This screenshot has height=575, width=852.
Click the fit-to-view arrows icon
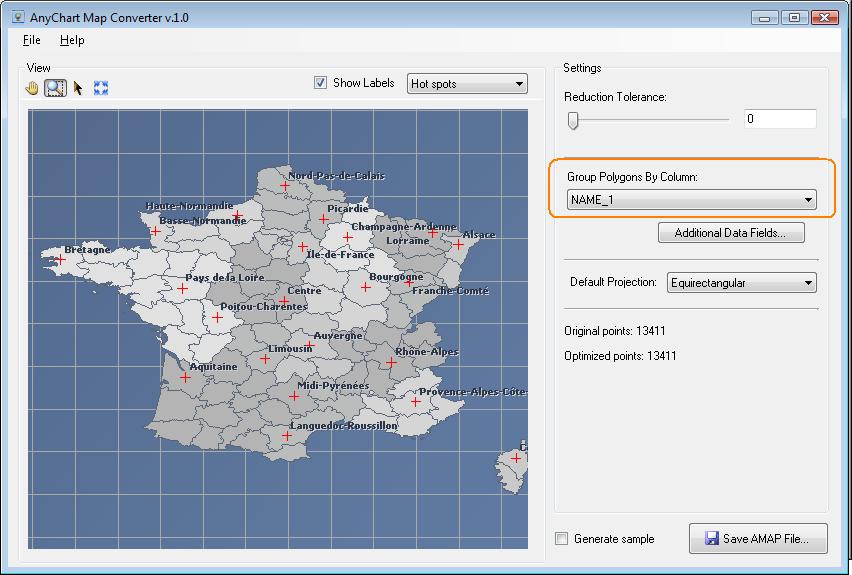100,88
